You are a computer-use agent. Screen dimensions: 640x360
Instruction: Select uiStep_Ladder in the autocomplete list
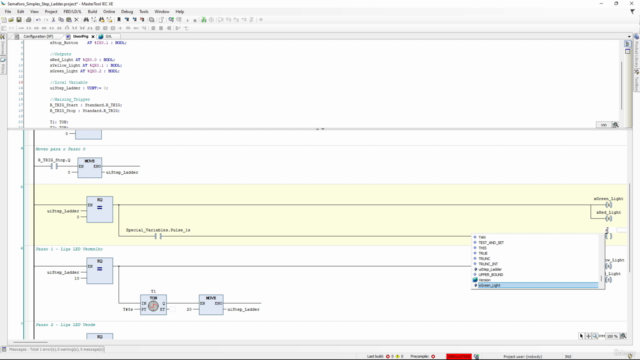[536, 269]
